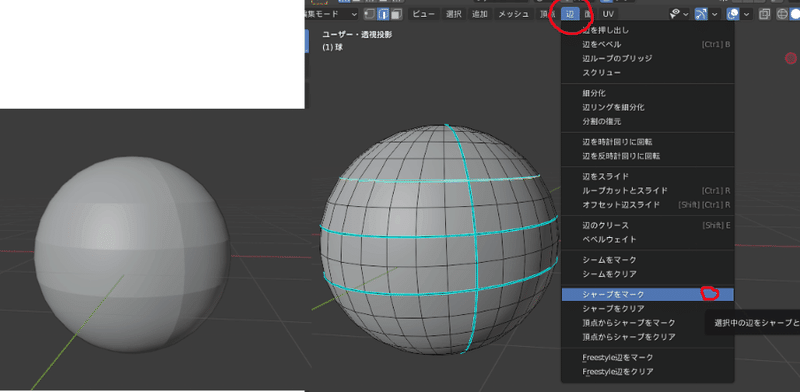Choose 頂点からシャープをマーク entry

pyautogui.click(x=647, y=323)
